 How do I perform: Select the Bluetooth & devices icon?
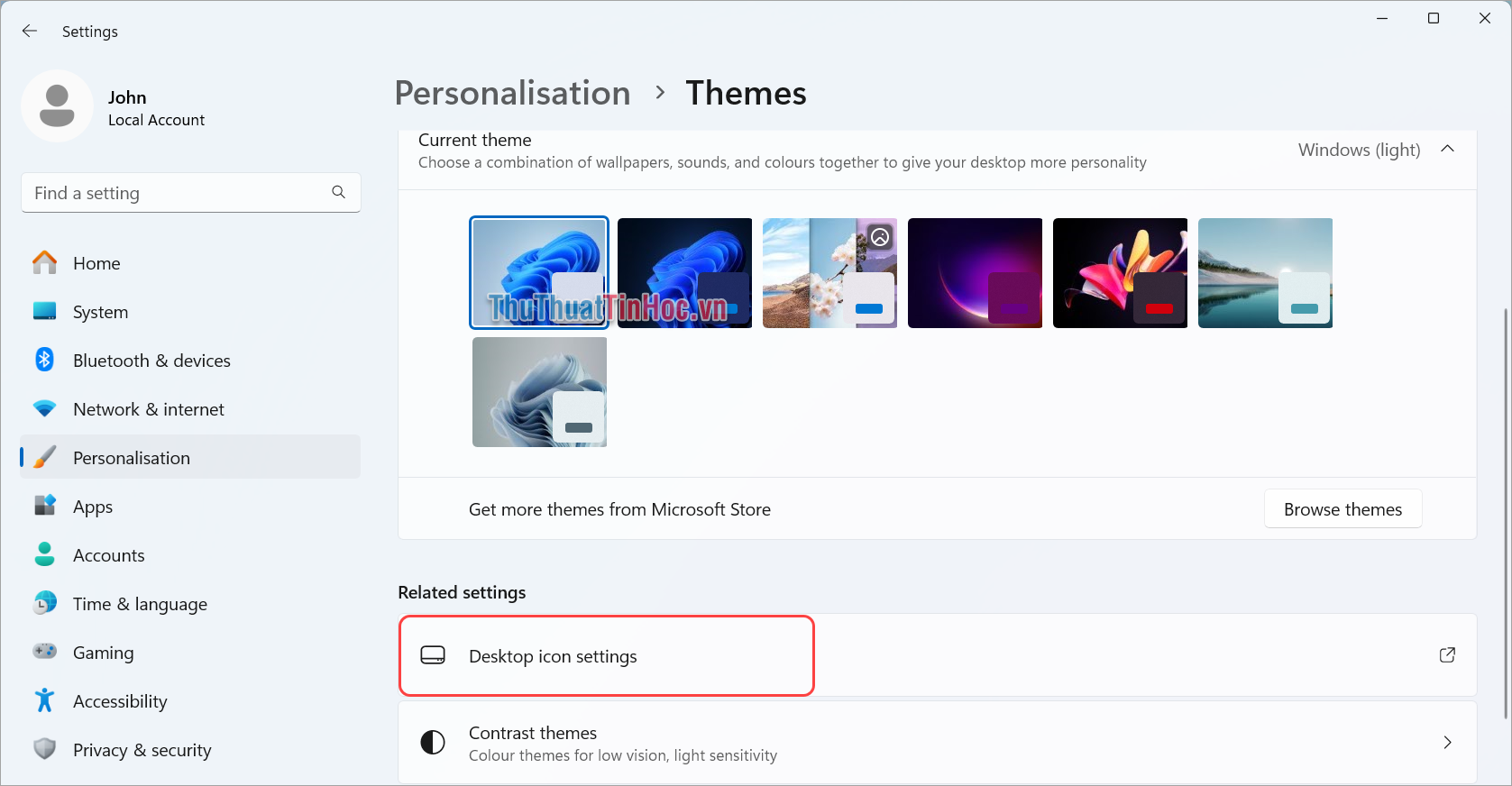(x=44, y=360)
